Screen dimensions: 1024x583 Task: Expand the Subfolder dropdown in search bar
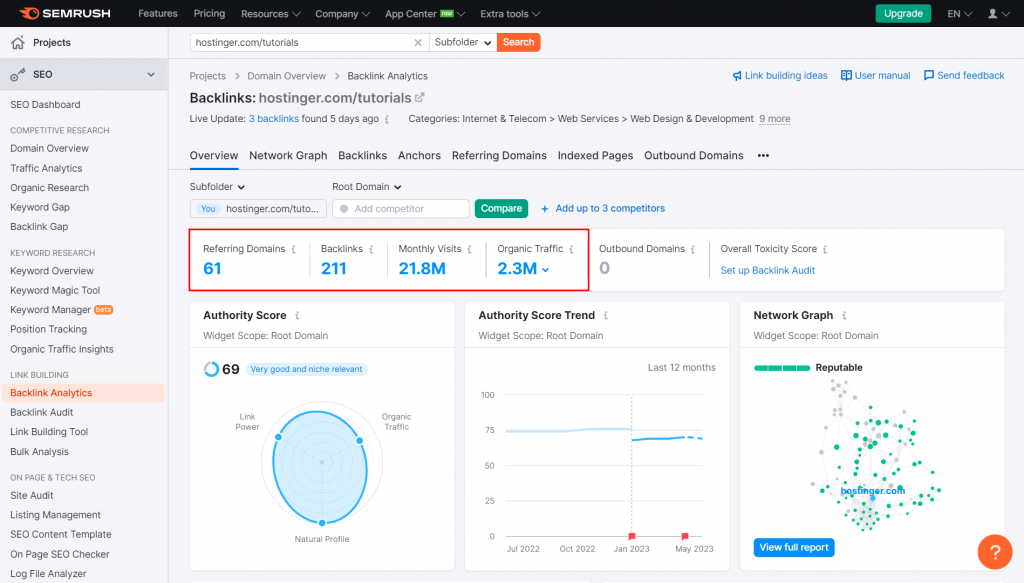coord(463,42)
